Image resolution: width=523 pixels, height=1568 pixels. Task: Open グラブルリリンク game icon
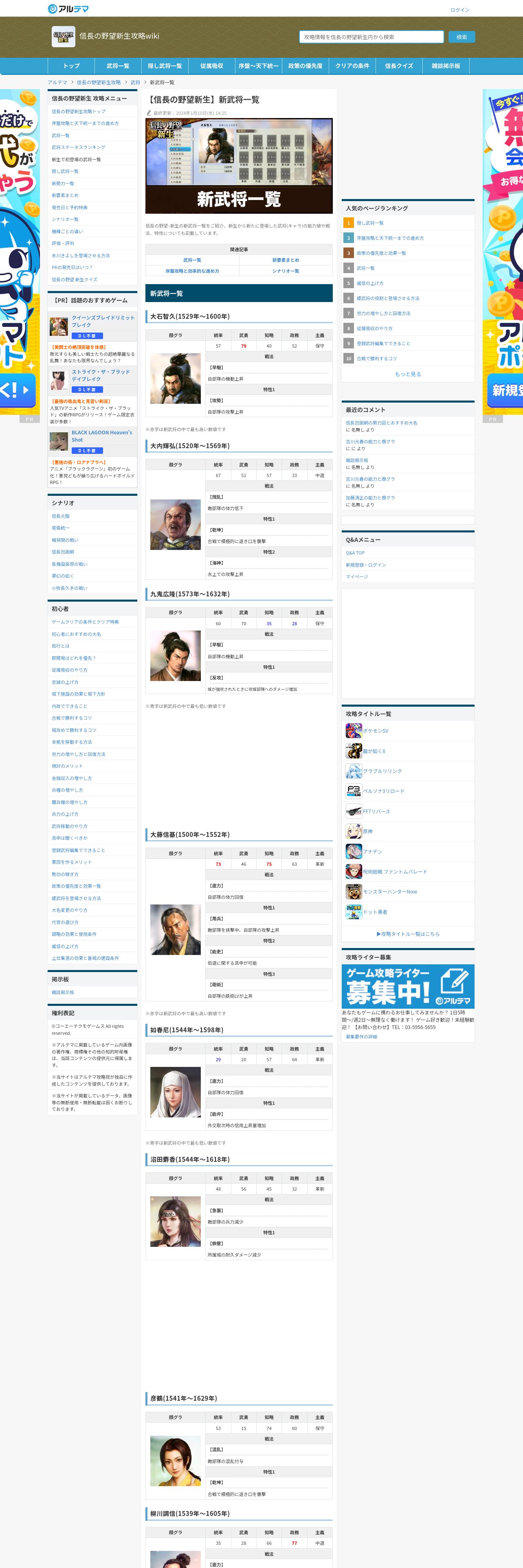pyautogui.click(x=354, y=771)
